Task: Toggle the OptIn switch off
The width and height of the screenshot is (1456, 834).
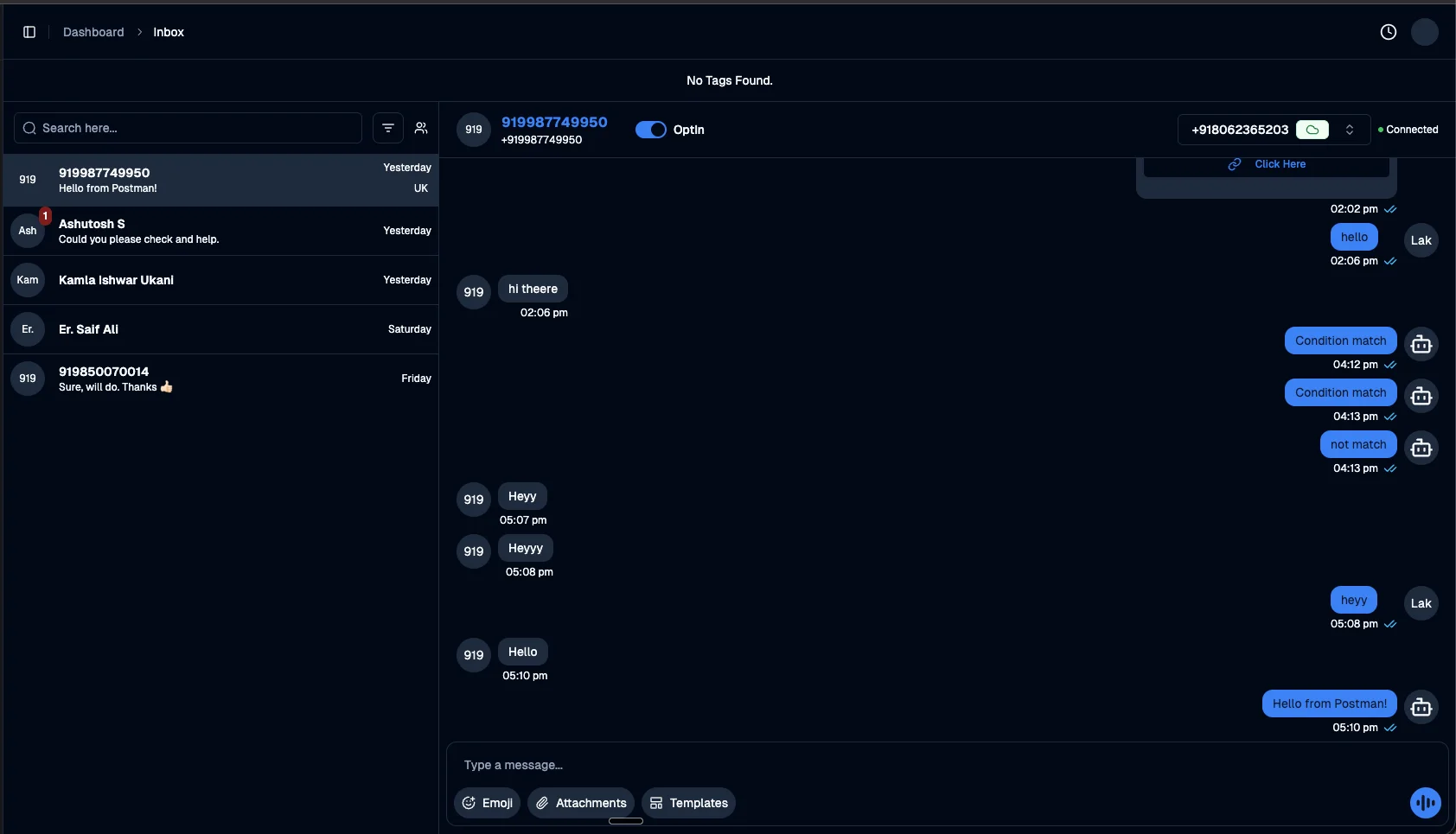Action: 650,130
